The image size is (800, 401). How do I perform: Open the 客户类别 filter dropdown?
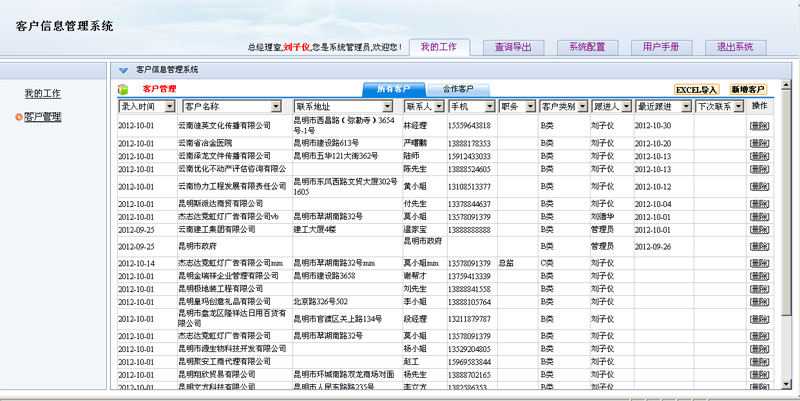582,106
